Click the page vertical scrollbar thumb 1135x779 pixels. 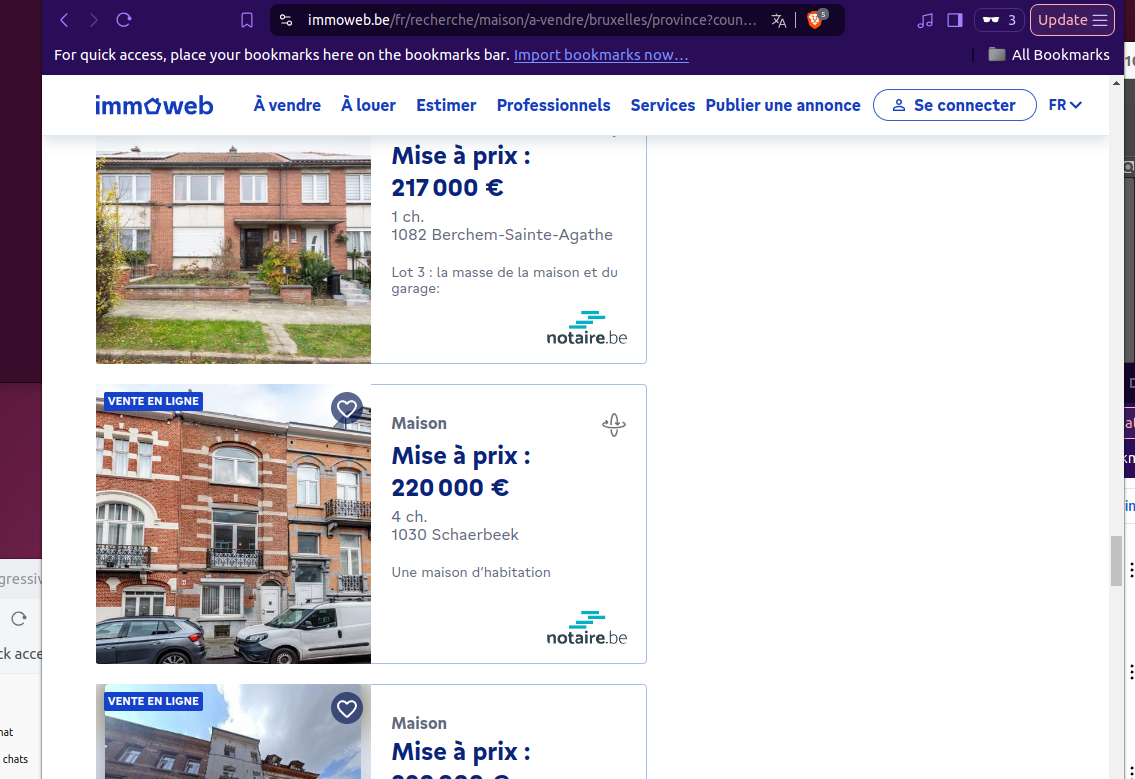click(1116, 561)
